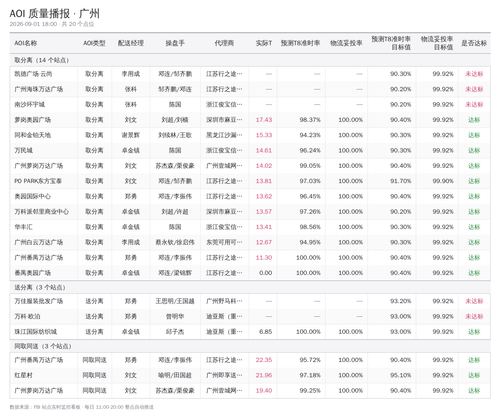Click the '代理商' column header
The height and width of the screenshot is (416, 500).
click(224, 43)
